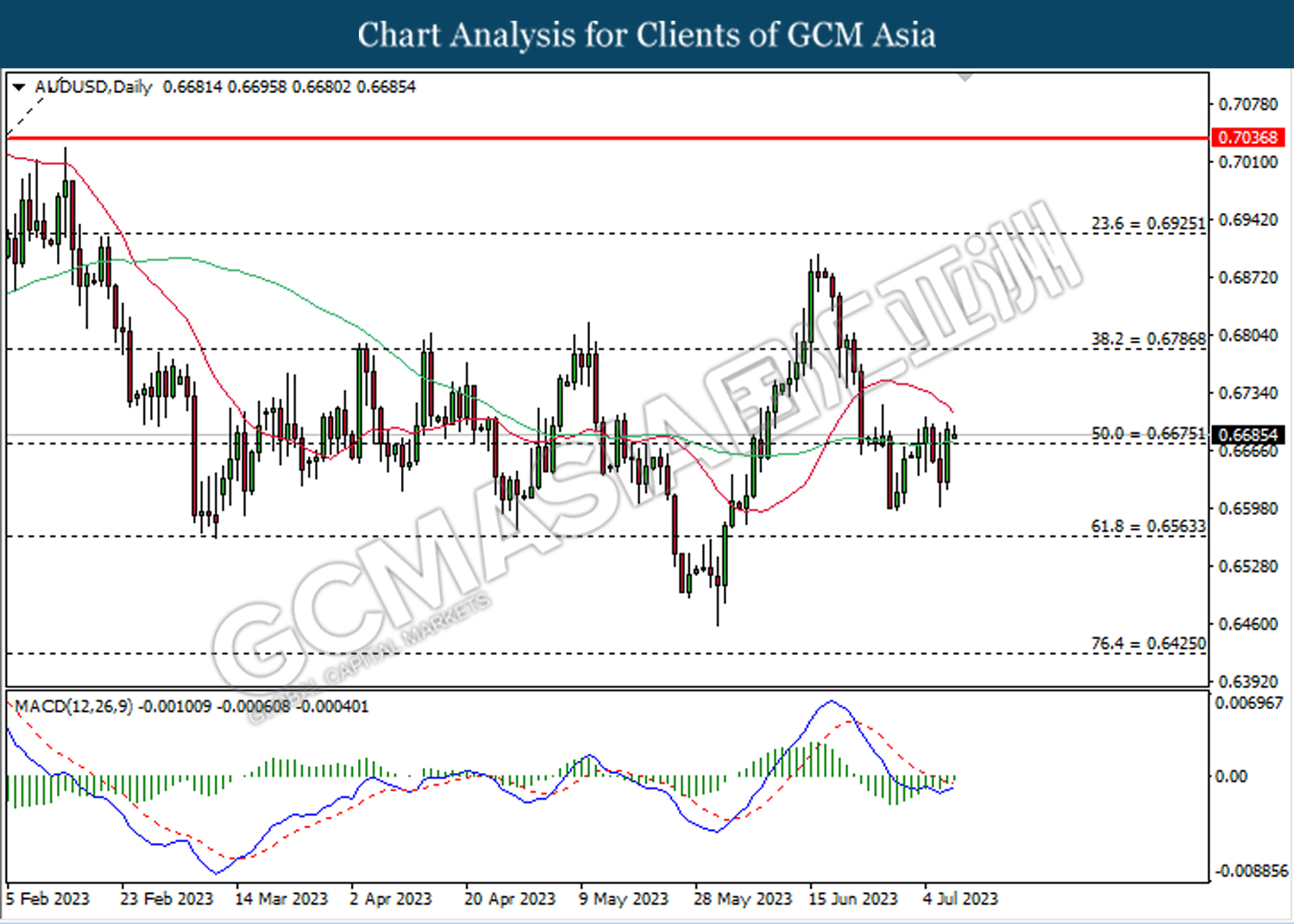Select the MACD axis value -0.008856
The image size is (1294, 924).
tap(1251, 871)
